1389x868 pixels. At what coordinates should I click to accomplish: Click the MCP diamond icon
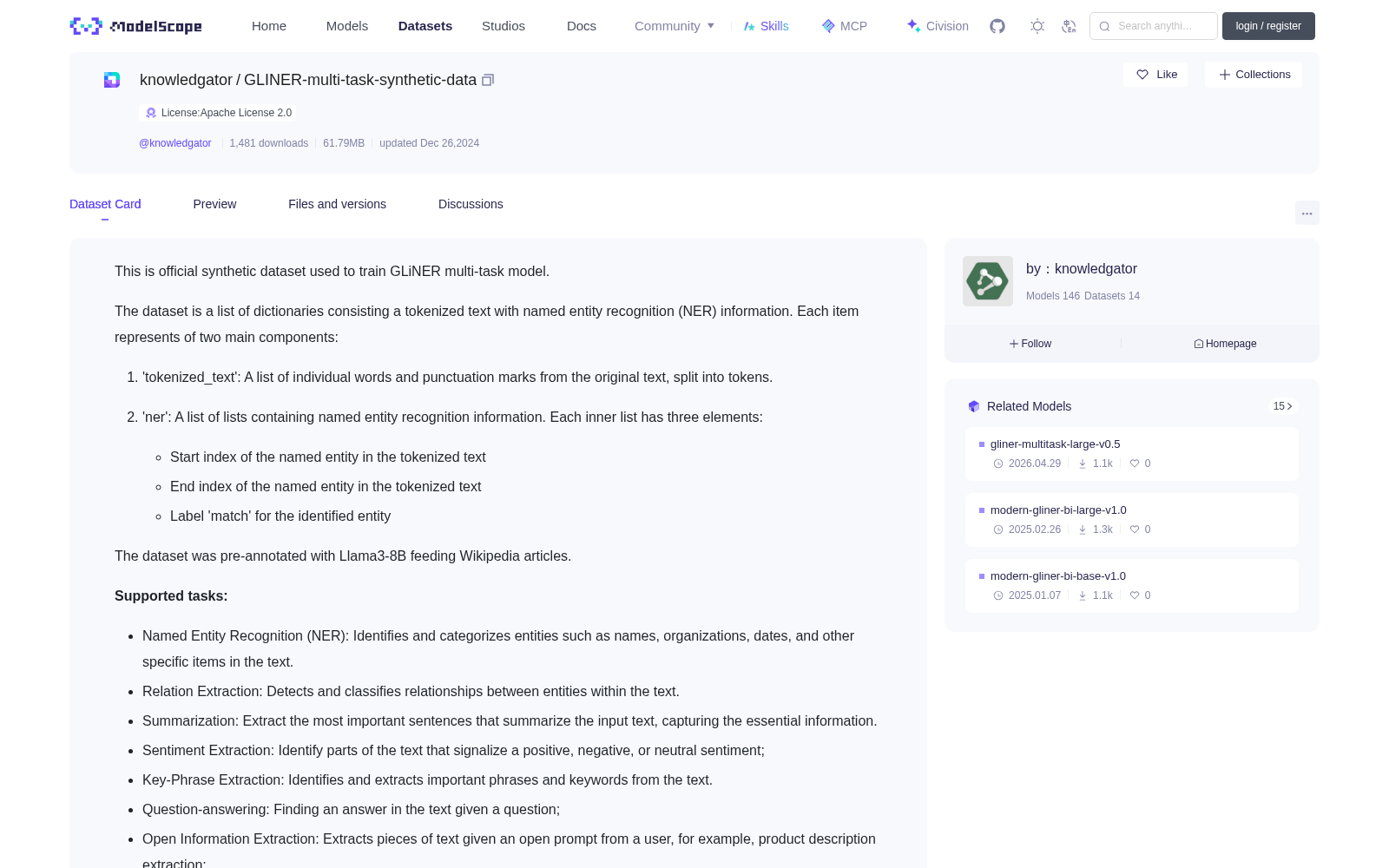[828, 26]
